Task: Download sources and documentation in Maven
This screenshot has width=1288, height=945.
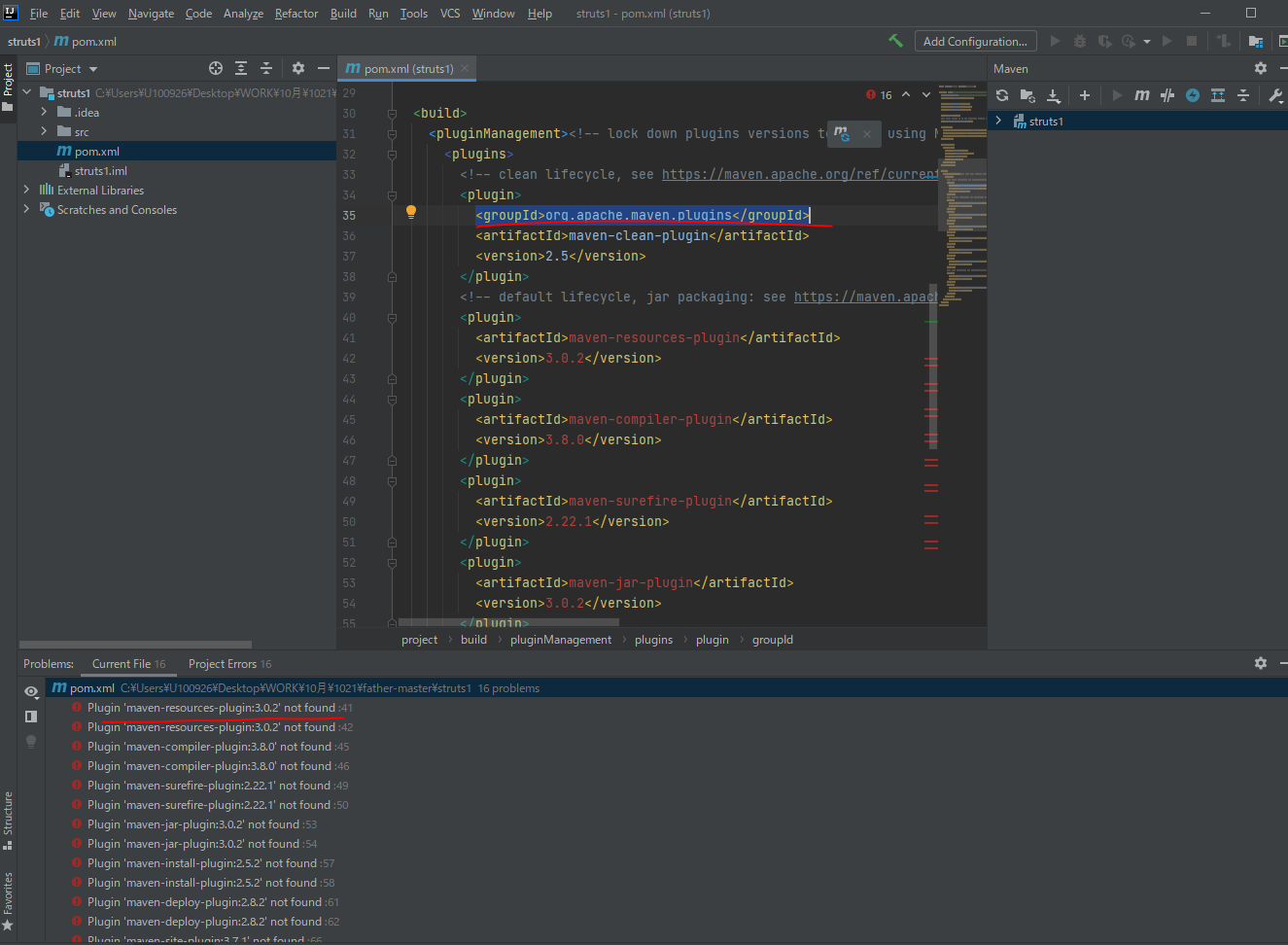Action: click(1054, 95)
